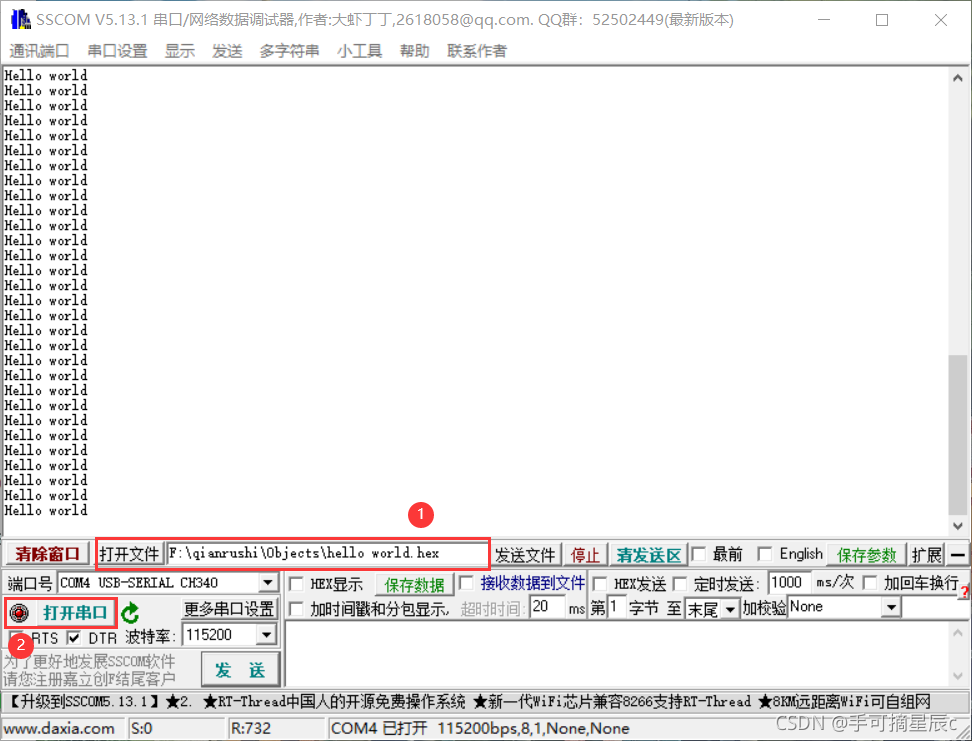The image size is (972, 741).
Task: Click the red serial port status indicator
Action: pos(19,613)
